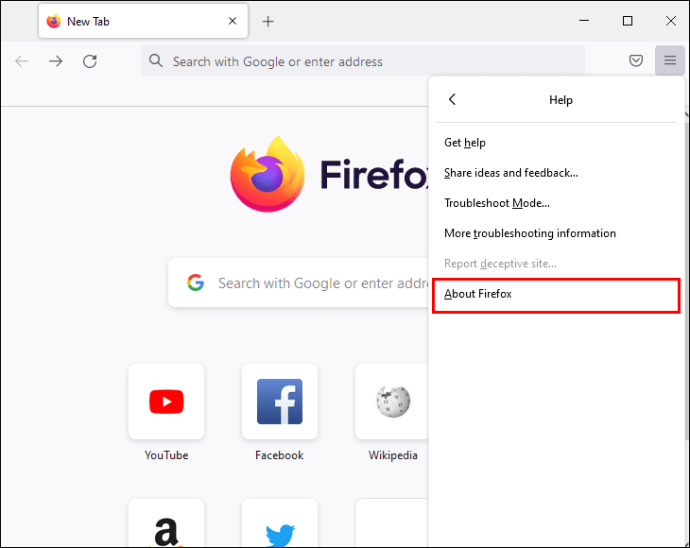Open the Wikipedia shortcut tile

point(392,401)
